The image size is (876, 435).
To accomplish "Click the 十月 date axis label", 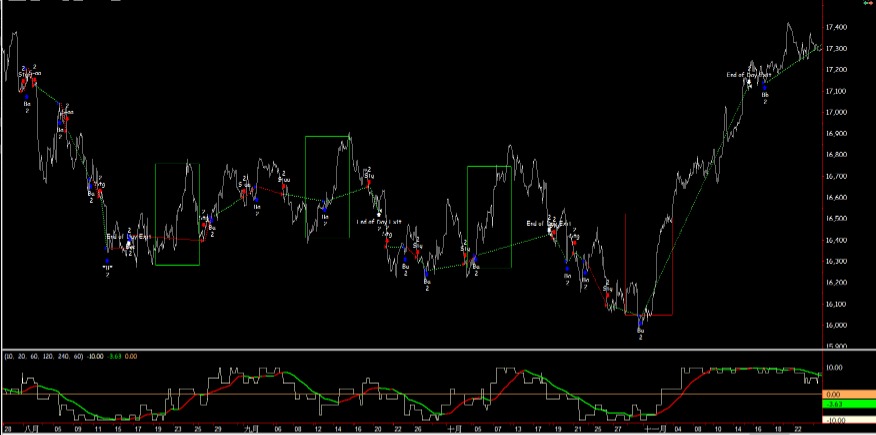I will [x=453, y=428].
